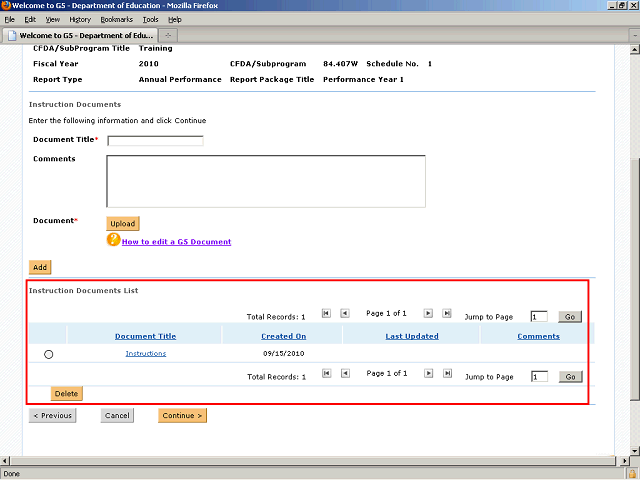Screen dimensions: 640x480
Task: Click the Upload button
Action: [123, 224]
